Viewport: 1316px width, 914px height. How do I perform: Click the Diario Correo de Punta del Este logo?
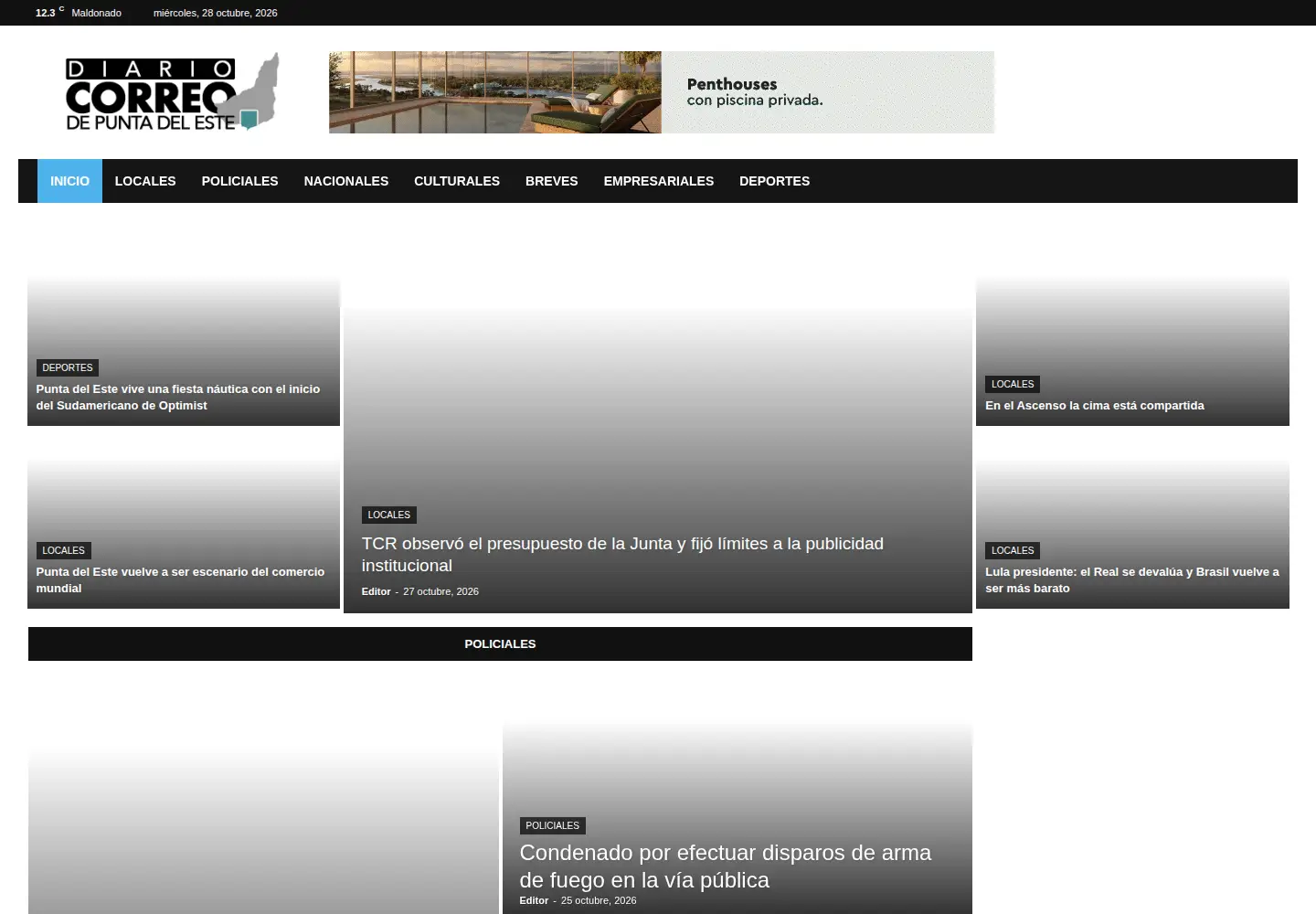point(172,92)
